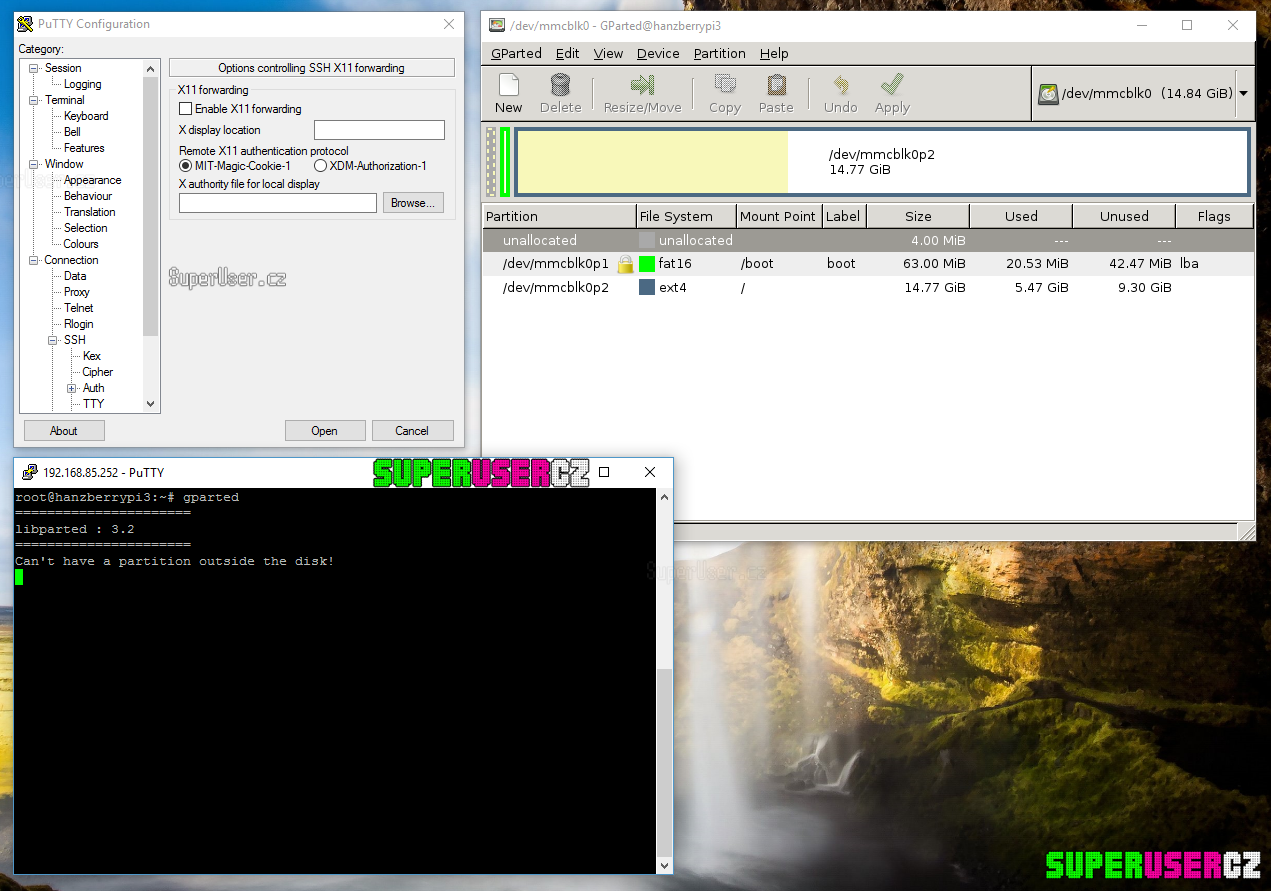Enable X11 forwarding checkbox
Screen dimensions: 1271x891
point(185,109)
